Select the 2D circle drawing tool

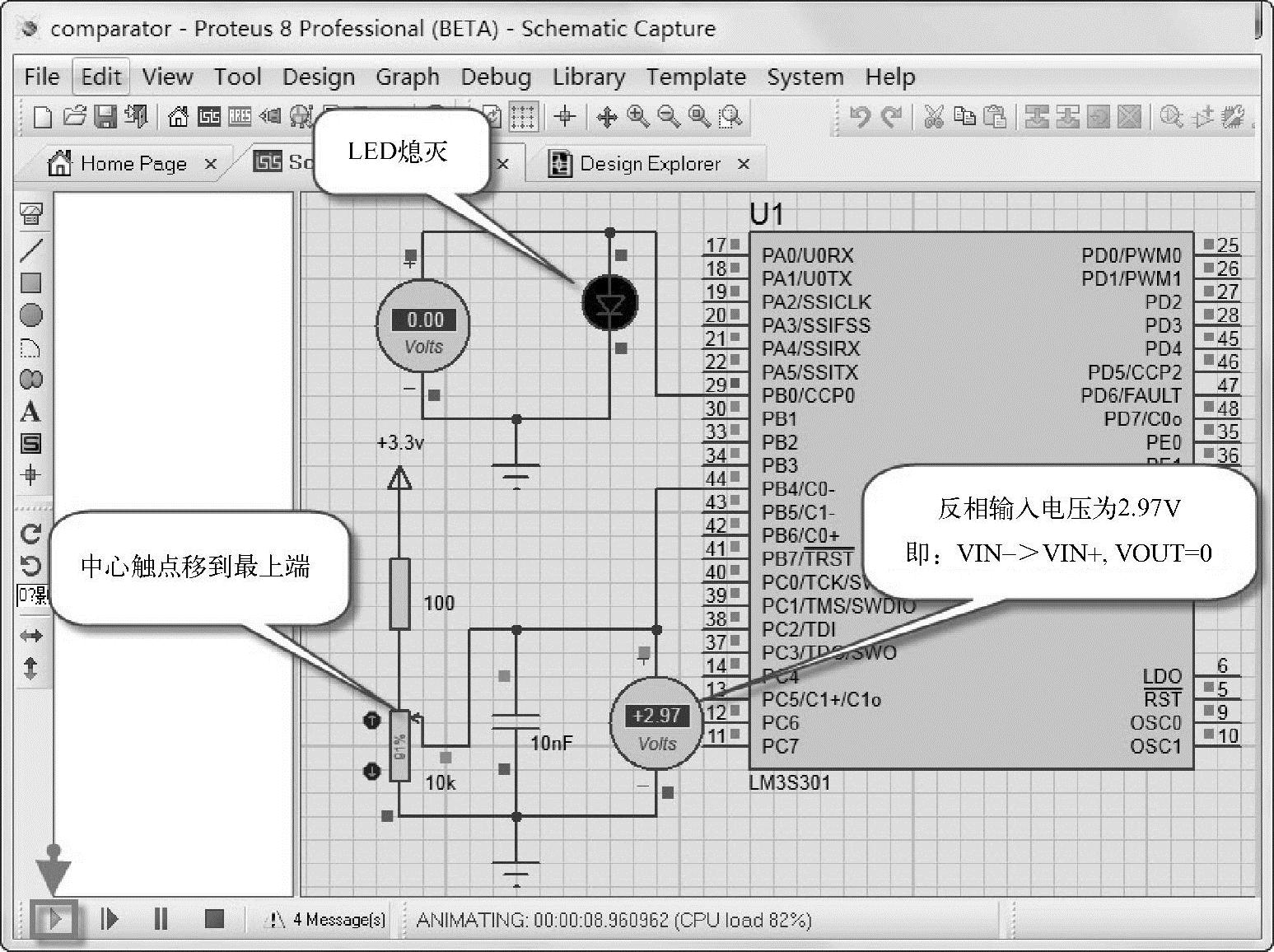(x=31, y=315)
